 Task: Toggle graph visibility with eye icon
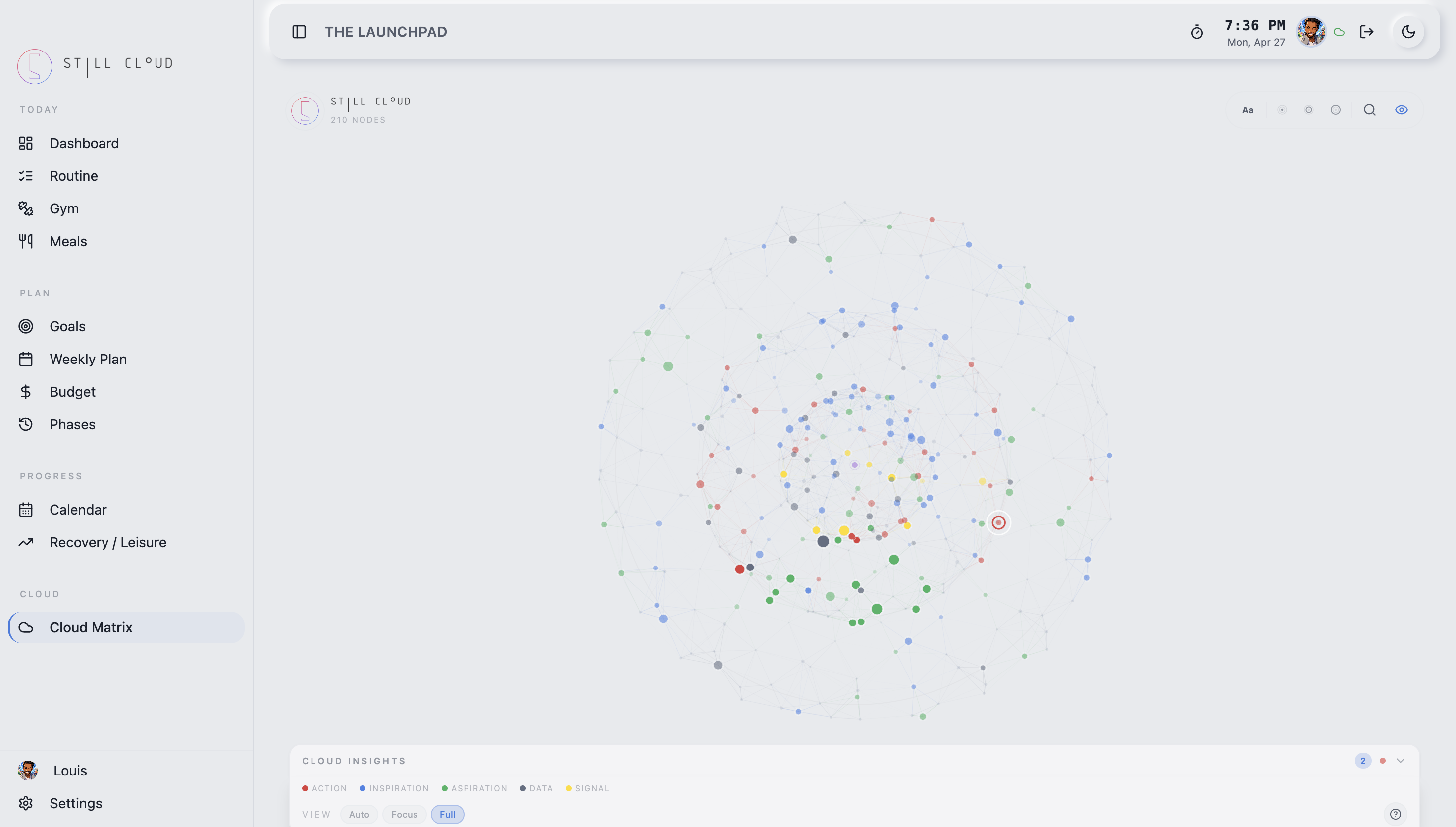click(x=1401, y=110)
